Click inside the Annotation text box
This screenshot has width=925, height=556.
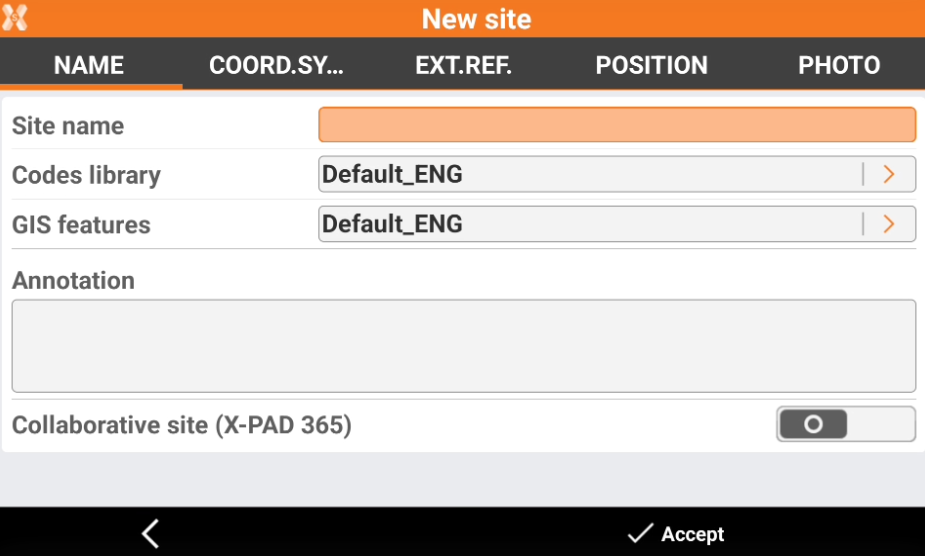[463, 346]
